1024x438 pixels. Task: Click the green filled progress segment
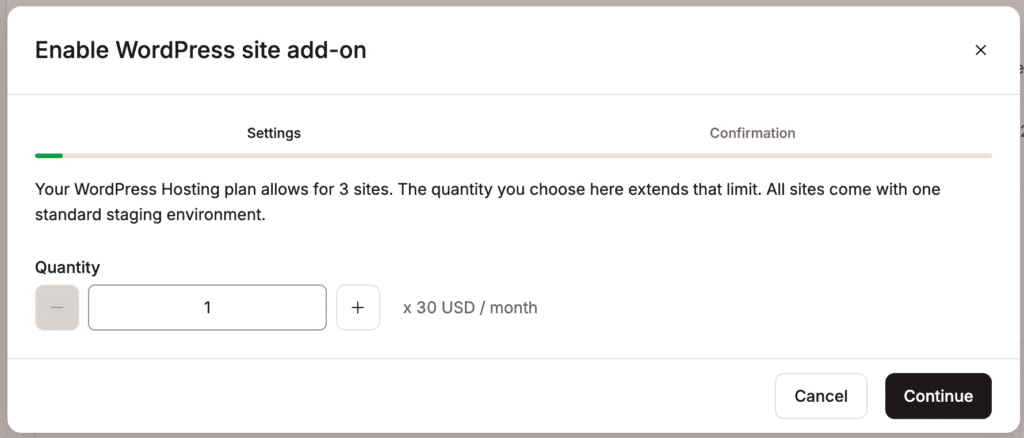[x=49, y=155]
